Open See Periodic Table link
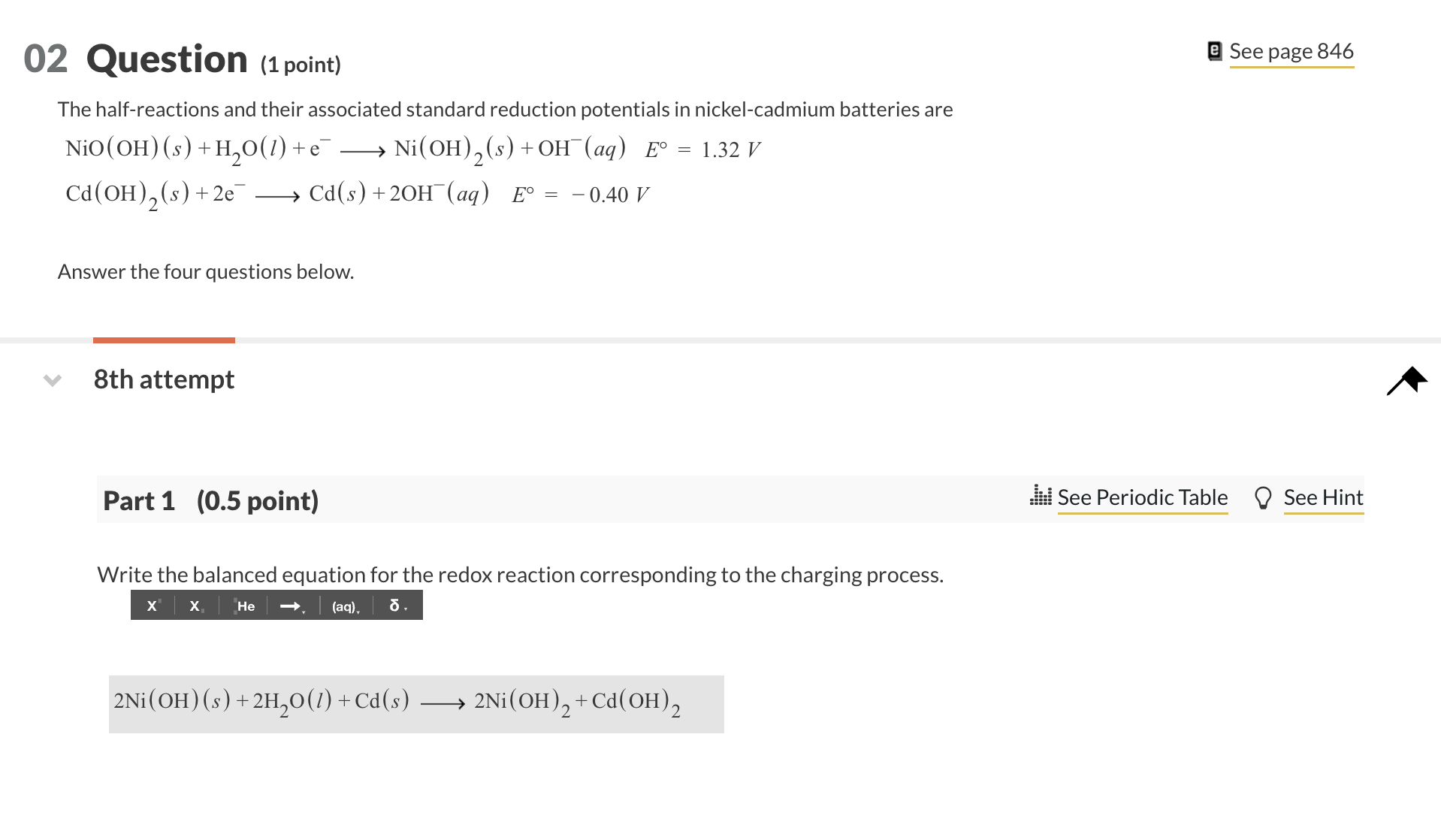Image resolution: width=1441 pixels, height=840 pixels. (x=1142, y=497)
